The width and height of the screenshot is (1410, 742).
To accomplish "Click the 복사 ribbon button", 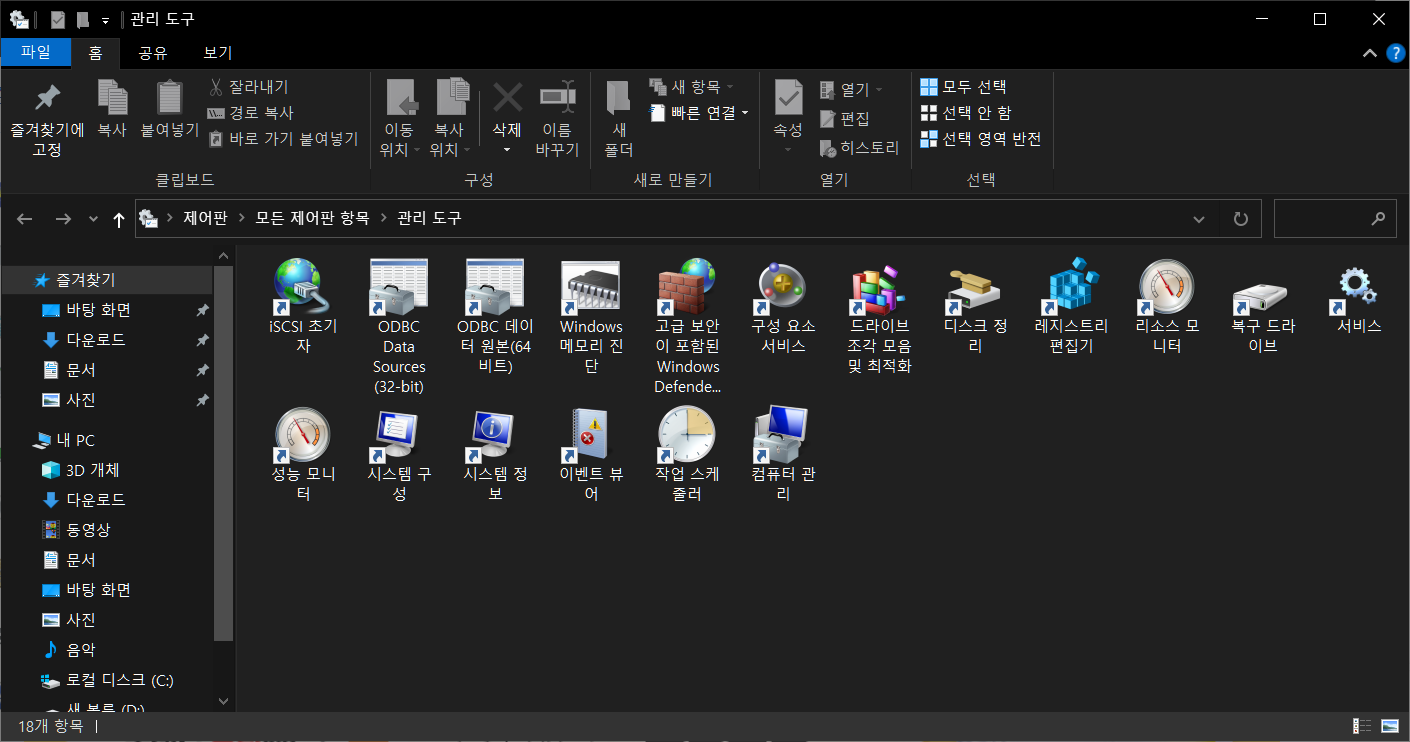I will [112, 108].
